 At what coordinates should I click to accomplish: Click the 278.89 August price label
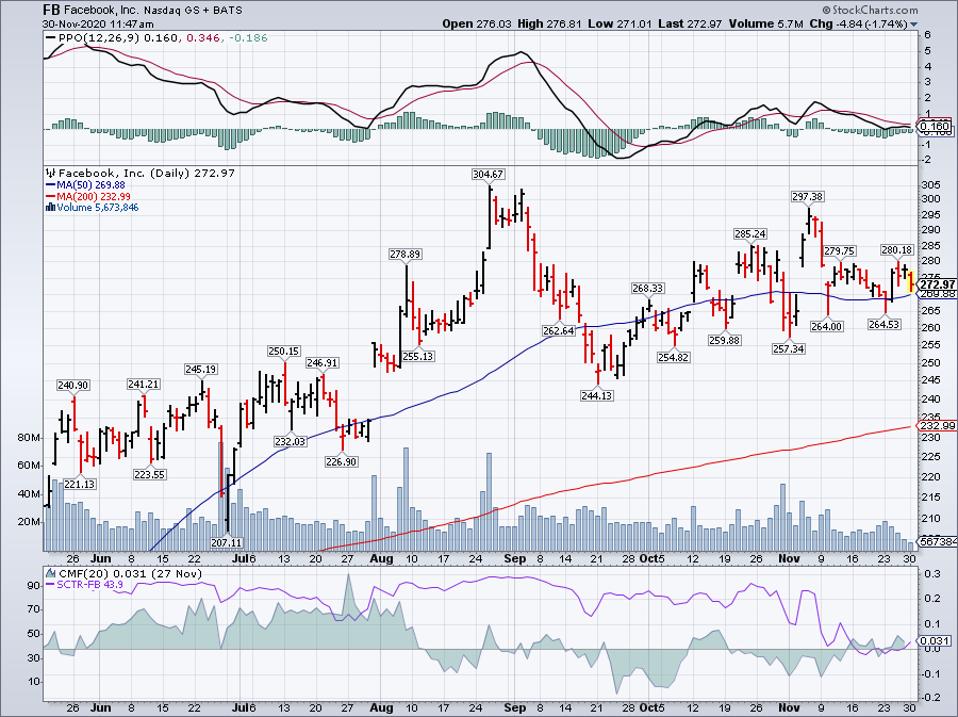[x=405, y=254]
